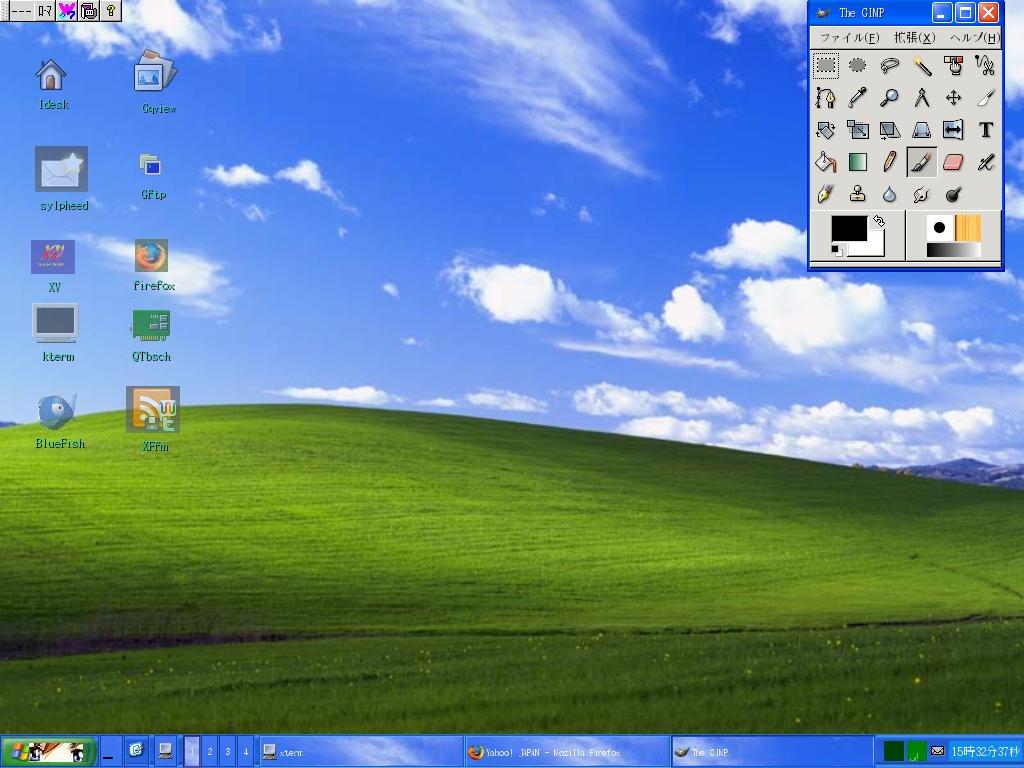The image size is (1024, 768).
Task: Select the Move tool
Action: pyautogui.click(x=953, y=97)
